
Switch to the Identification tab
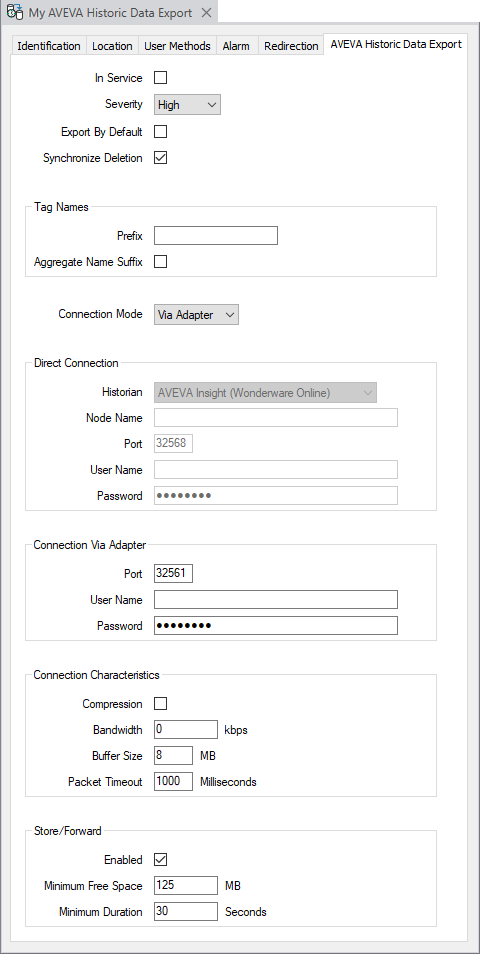tap(49, 46)
